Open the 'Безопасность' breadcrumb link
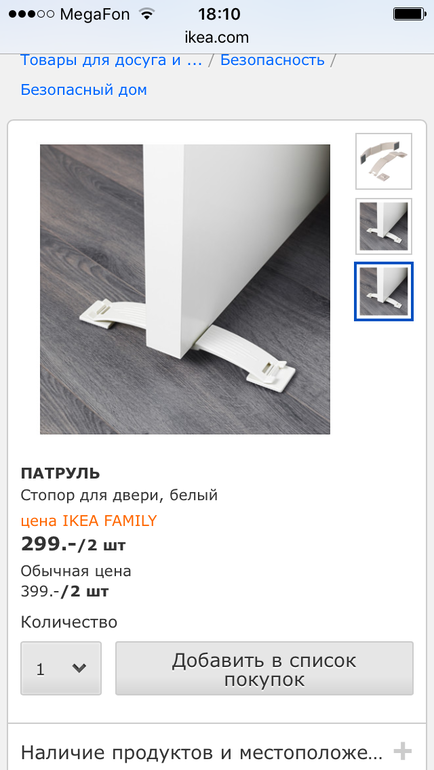This screenshot has width=434, height=770. (272, 60)
